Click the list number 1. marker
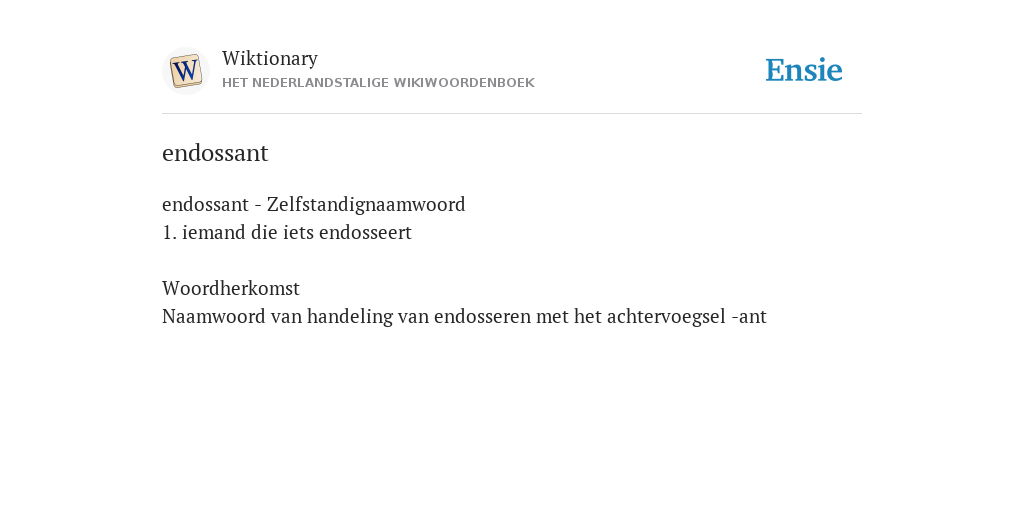1024x512 pixels. (169, 233)
